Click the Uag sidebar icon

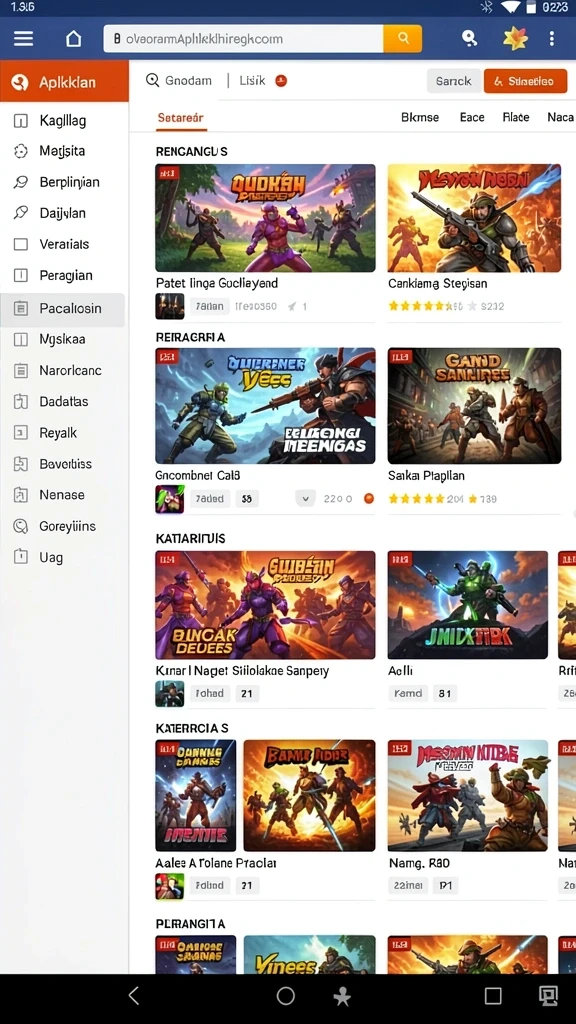21,557
